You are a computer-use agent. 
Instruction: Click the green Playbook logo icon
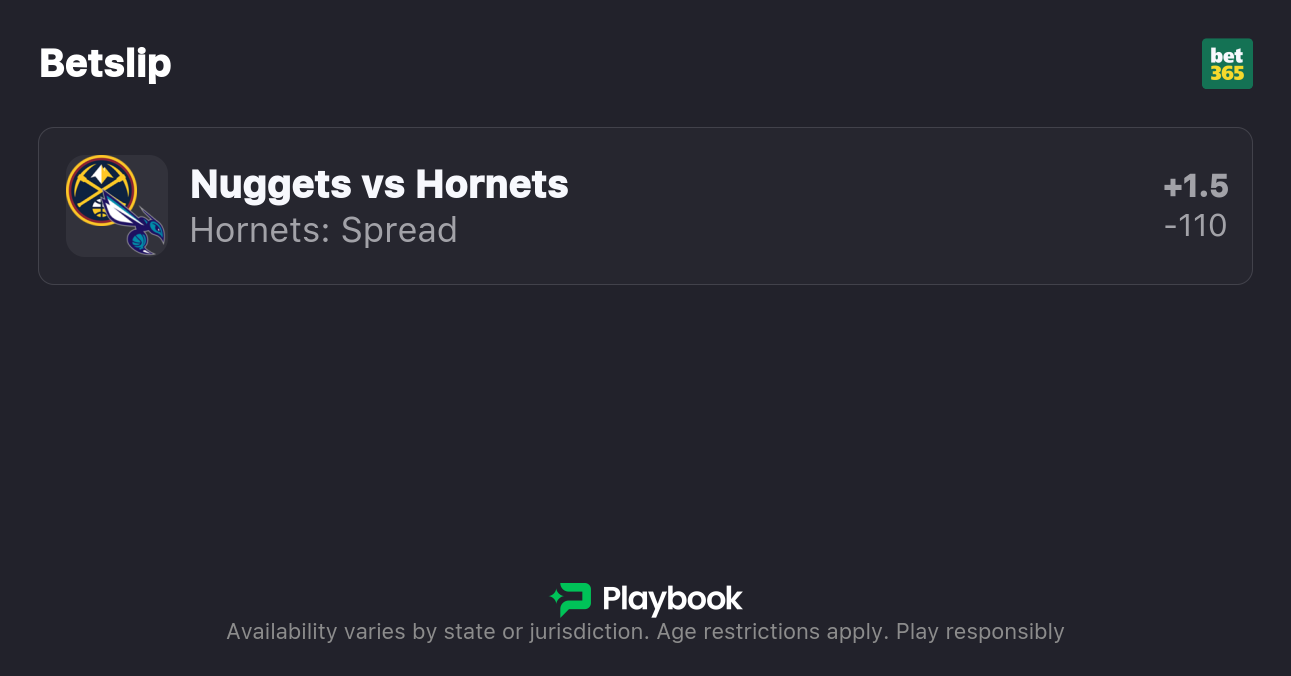click(572, 599)
